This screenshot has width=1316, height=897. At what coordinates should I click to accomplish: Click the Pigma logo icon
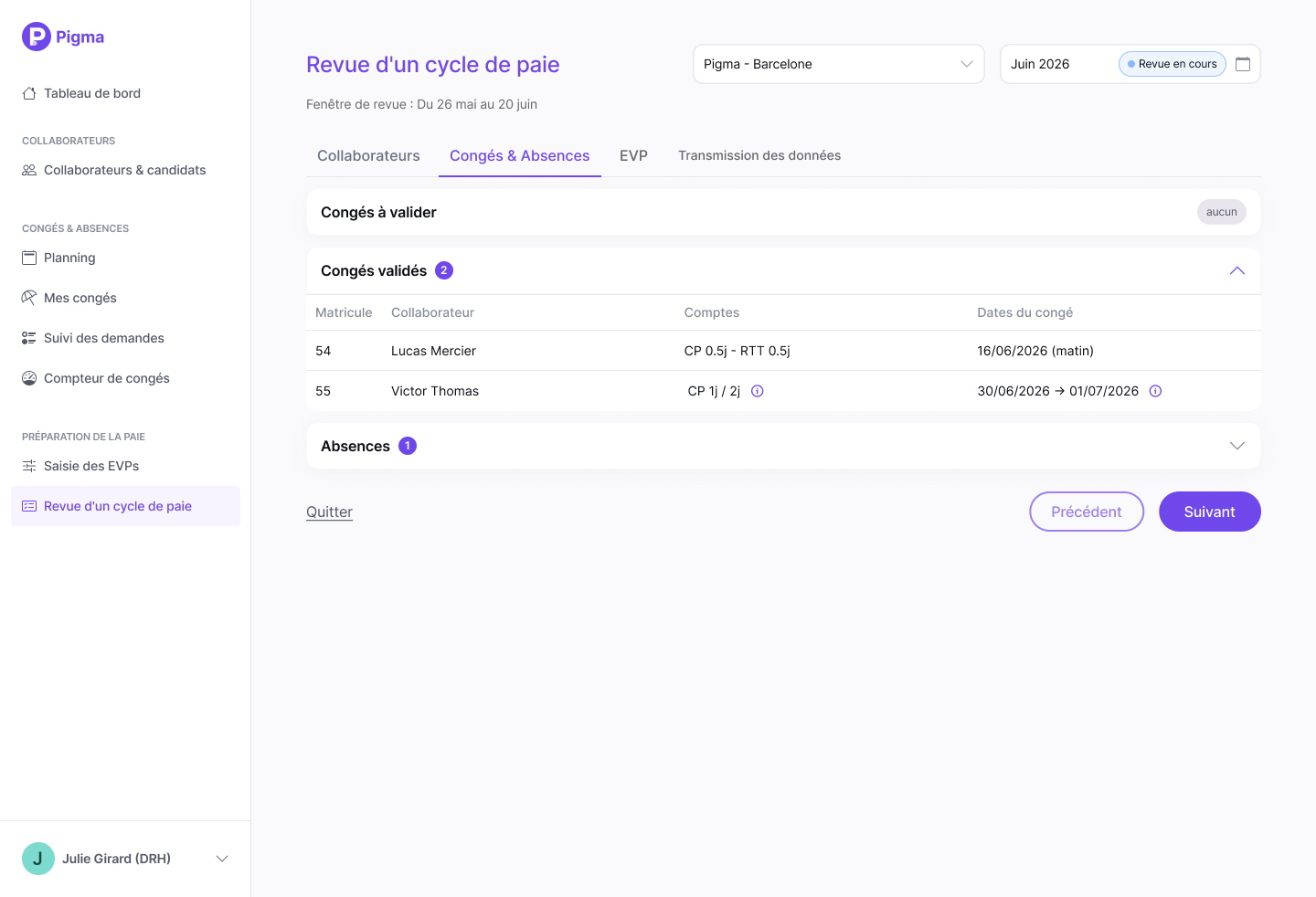(37, 37)
